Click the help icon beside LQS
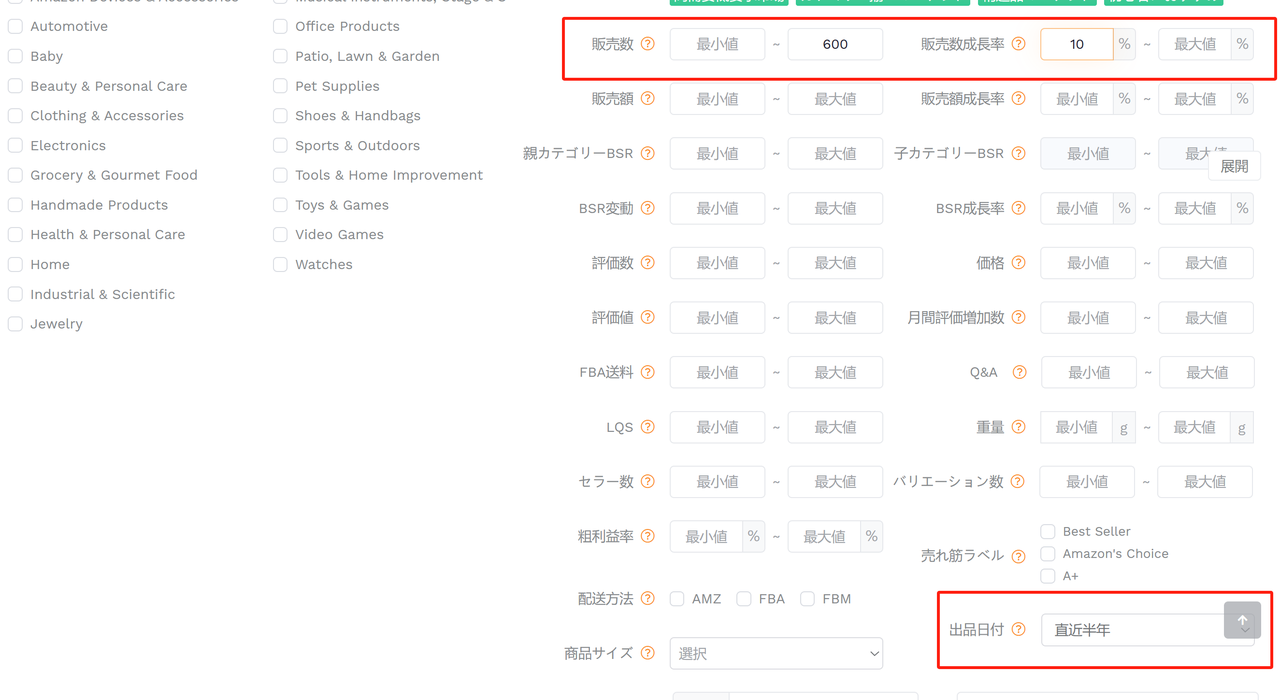Screen dimensions: 1280x700 648,427
